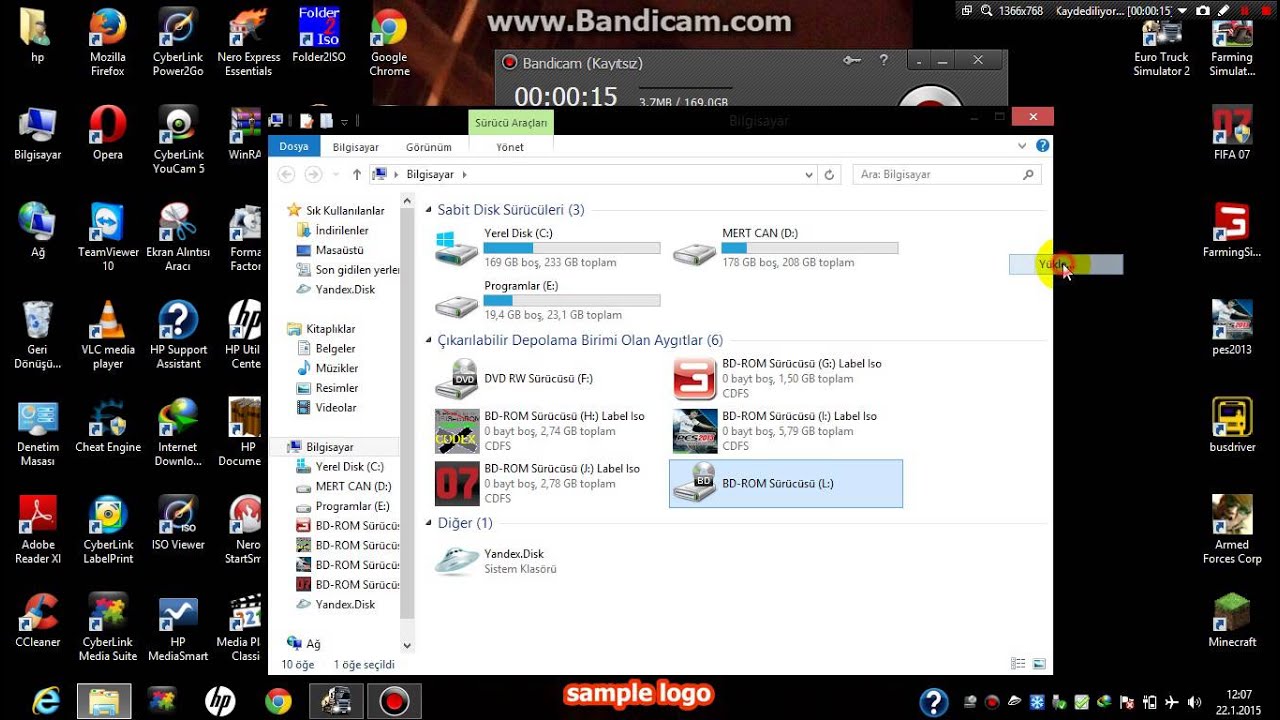Select Resimler library in navigation pane
This screenshot has height=720, width=1280.
[336, 388]
